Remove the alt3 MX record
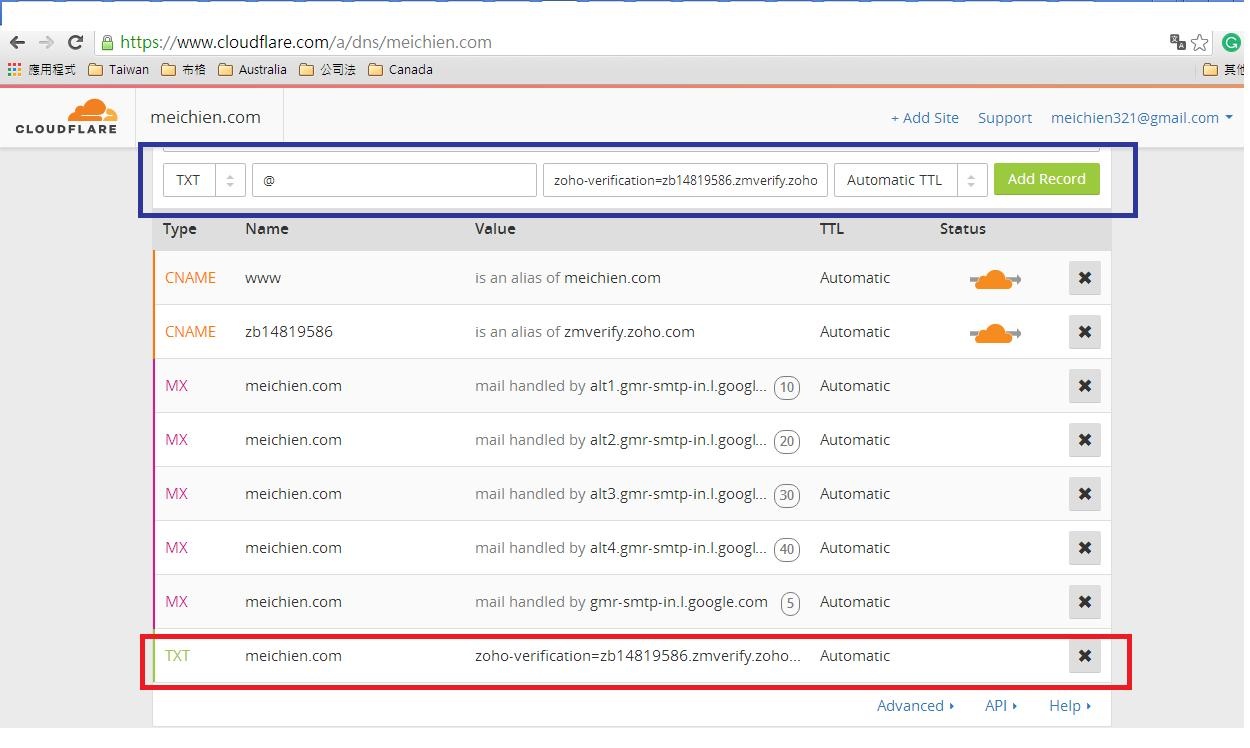 [x=1085, y=494]
